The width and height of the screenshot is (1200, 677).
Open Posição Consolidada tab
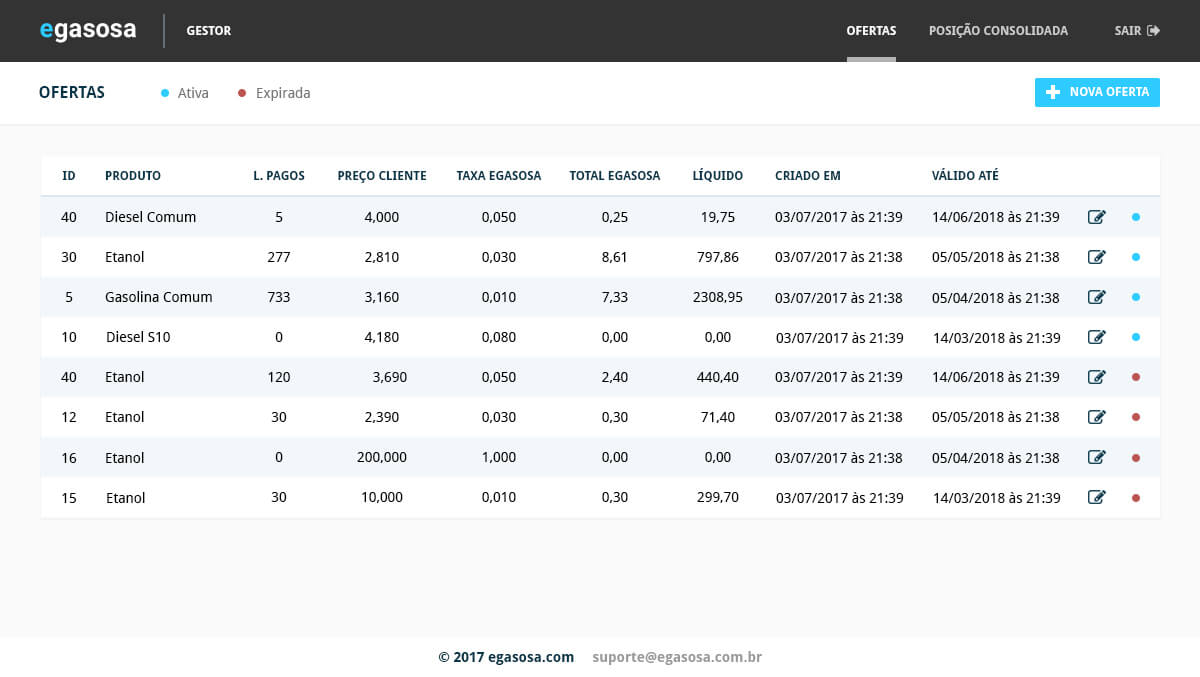(x=998, y=31)
